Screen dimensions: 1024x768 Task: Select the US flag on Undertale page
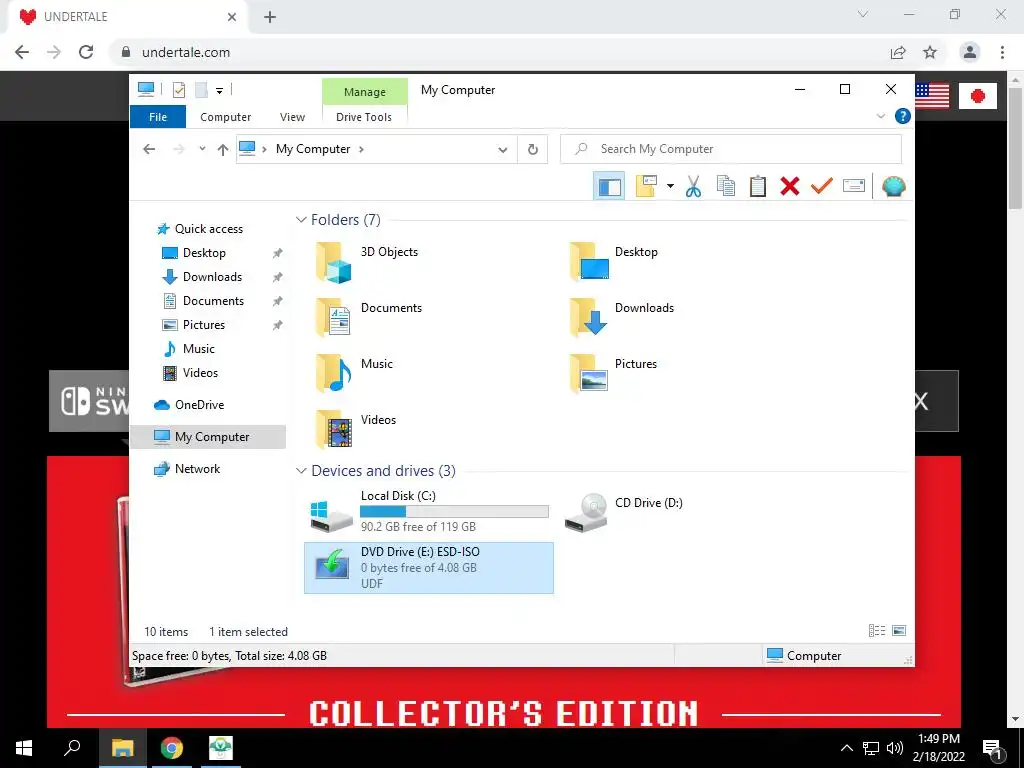pos(932,96)
